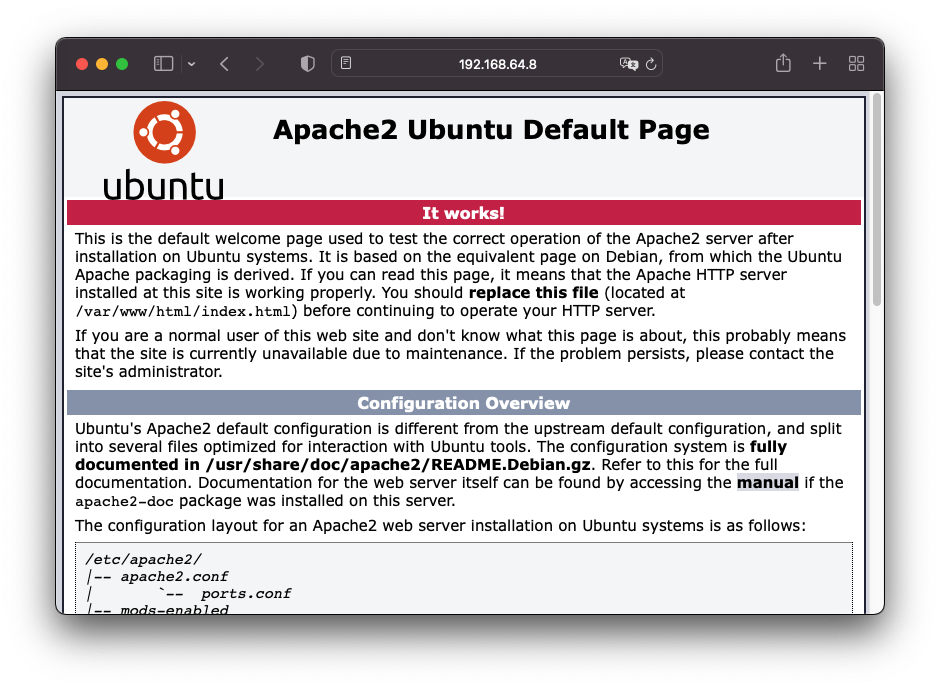This screenshot has height=688, width=940.
Task: Show the tab overview grid icon
Action: point(856,64)
